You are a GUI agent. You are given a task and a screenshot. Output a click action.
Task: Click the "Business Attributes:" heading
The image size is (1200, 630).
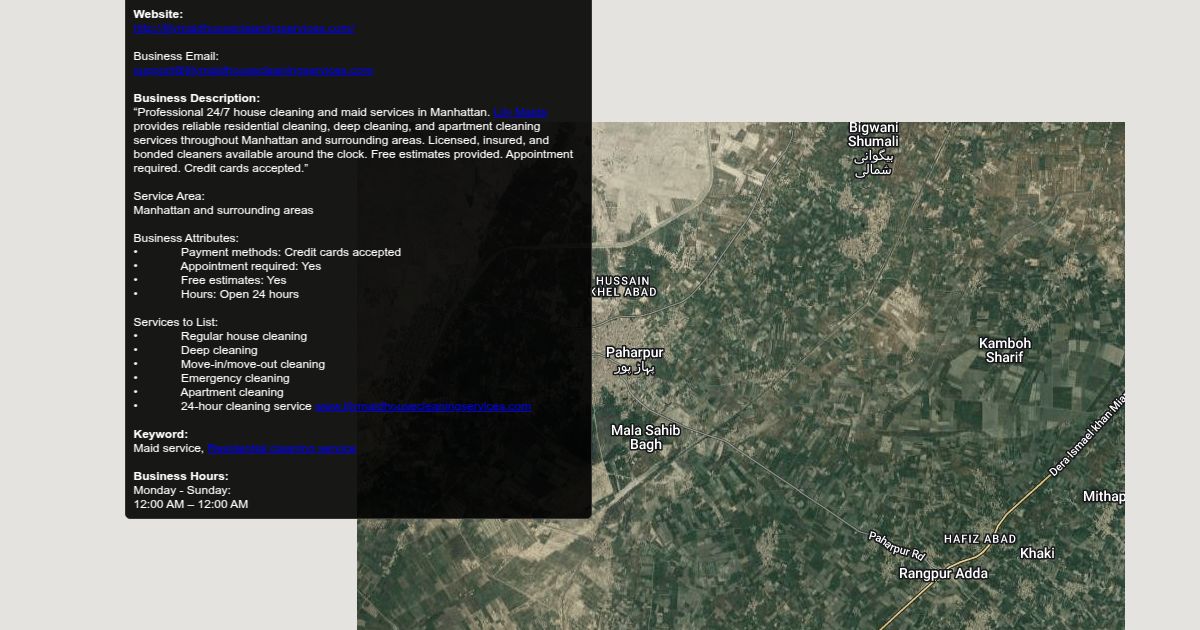tap(186, 239)
